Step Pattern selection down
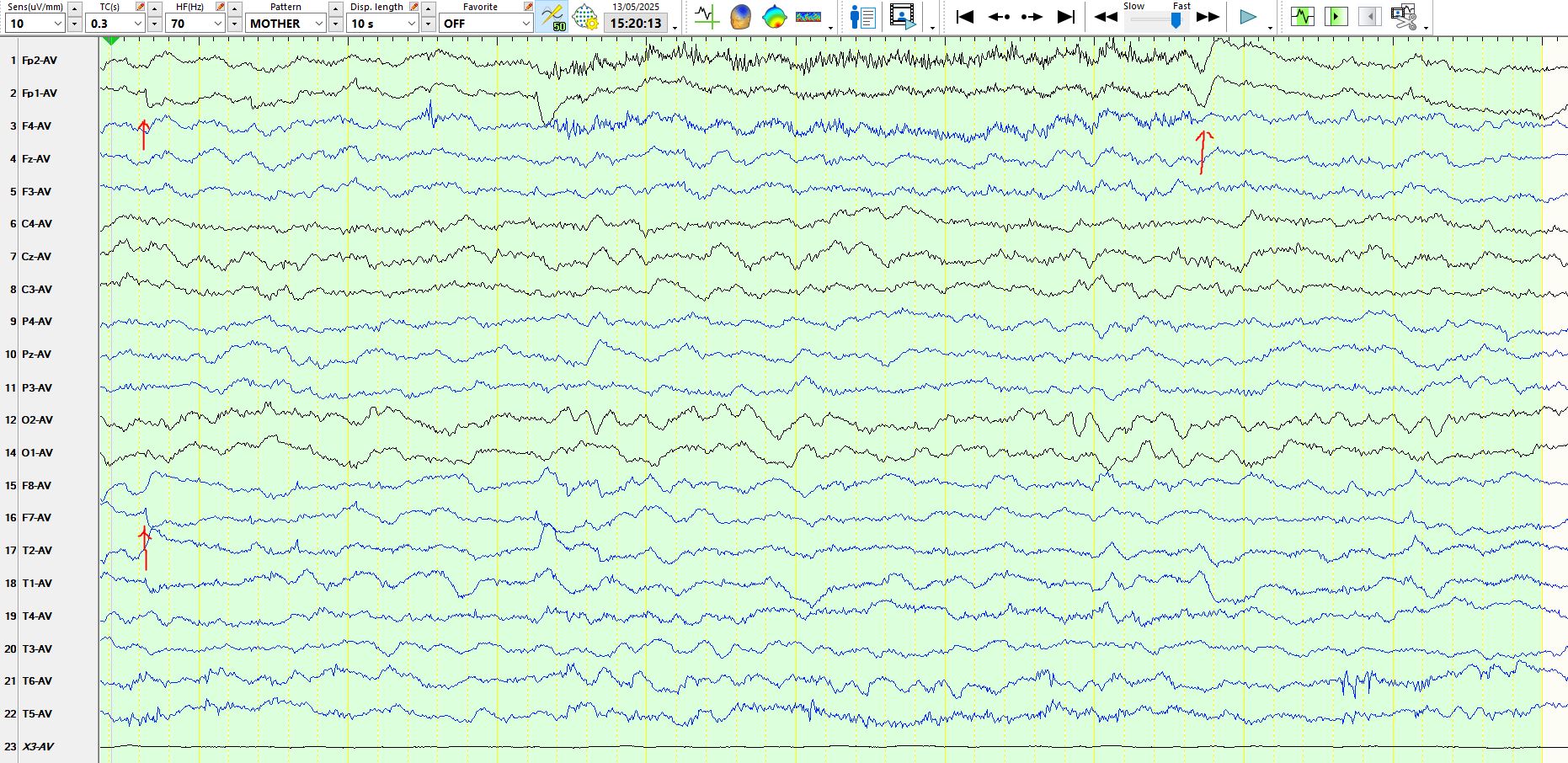 coord(336,24)
